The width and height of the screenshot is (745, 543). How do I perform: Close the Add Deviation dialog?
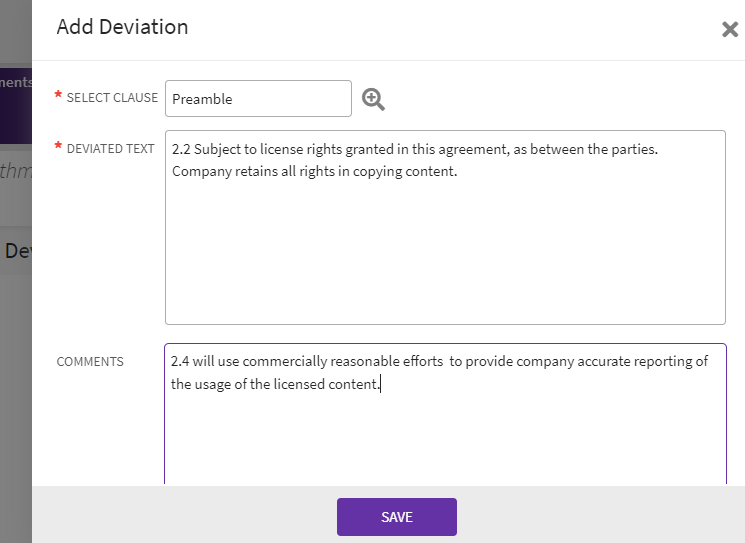[x=730, y=30]
